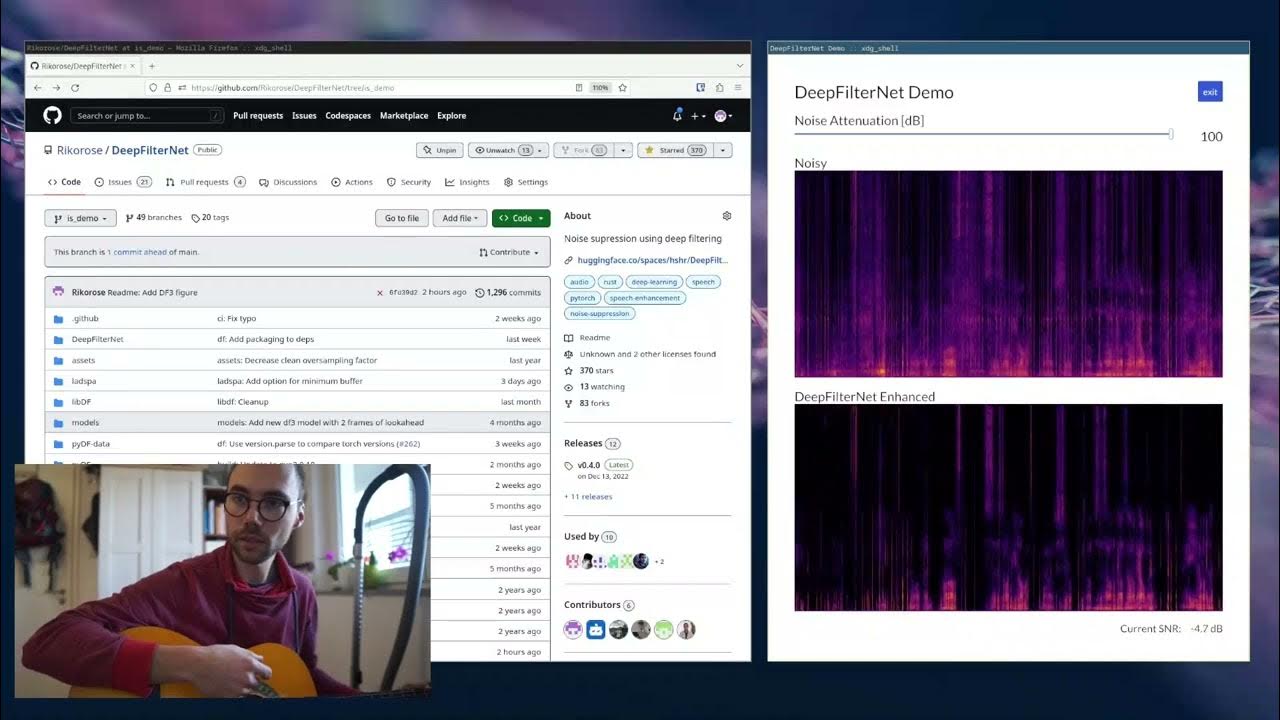Open Pull requests in GitHub header

[258, 116]
